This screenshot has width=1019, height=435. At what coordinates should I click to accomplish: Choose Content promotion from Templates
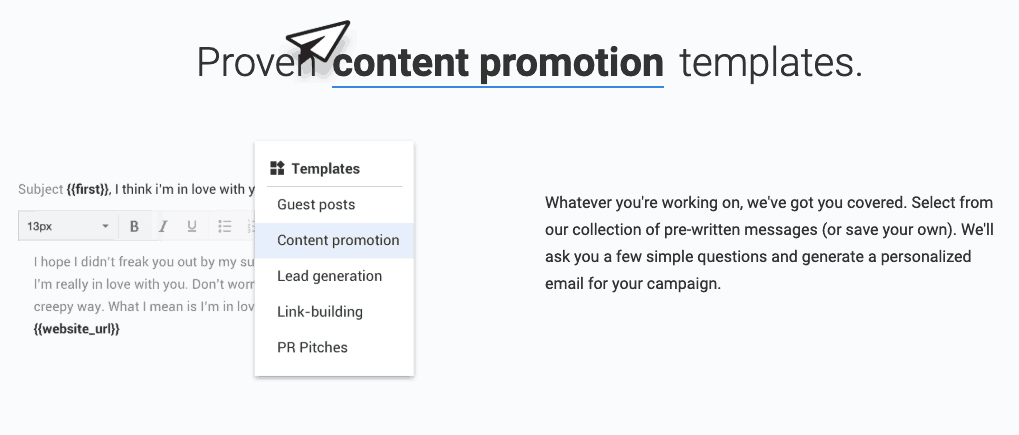(x=337, y=240)
